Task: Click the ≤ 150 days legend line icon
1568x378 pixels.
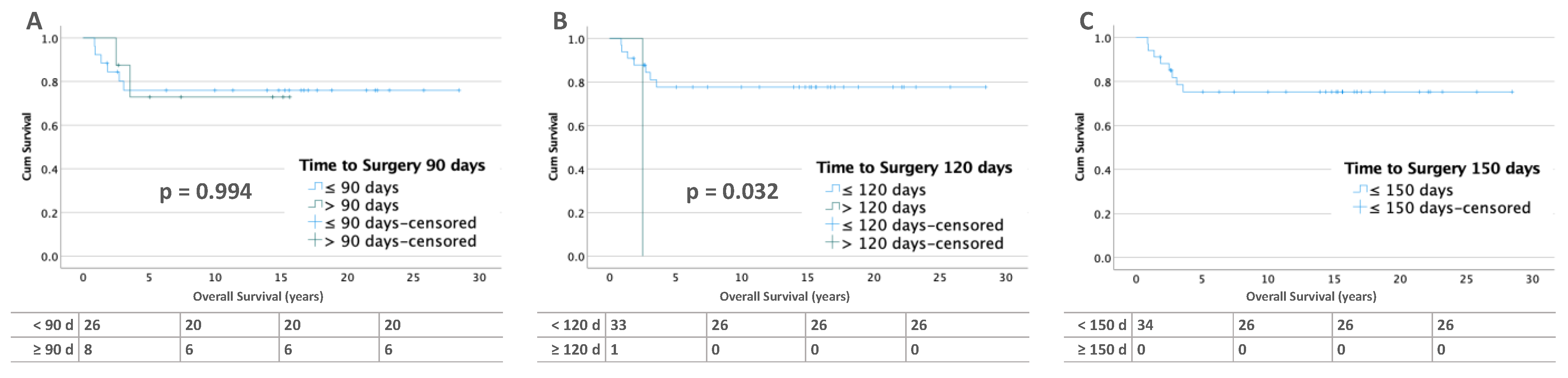Action: click(x=1361, y=190)
